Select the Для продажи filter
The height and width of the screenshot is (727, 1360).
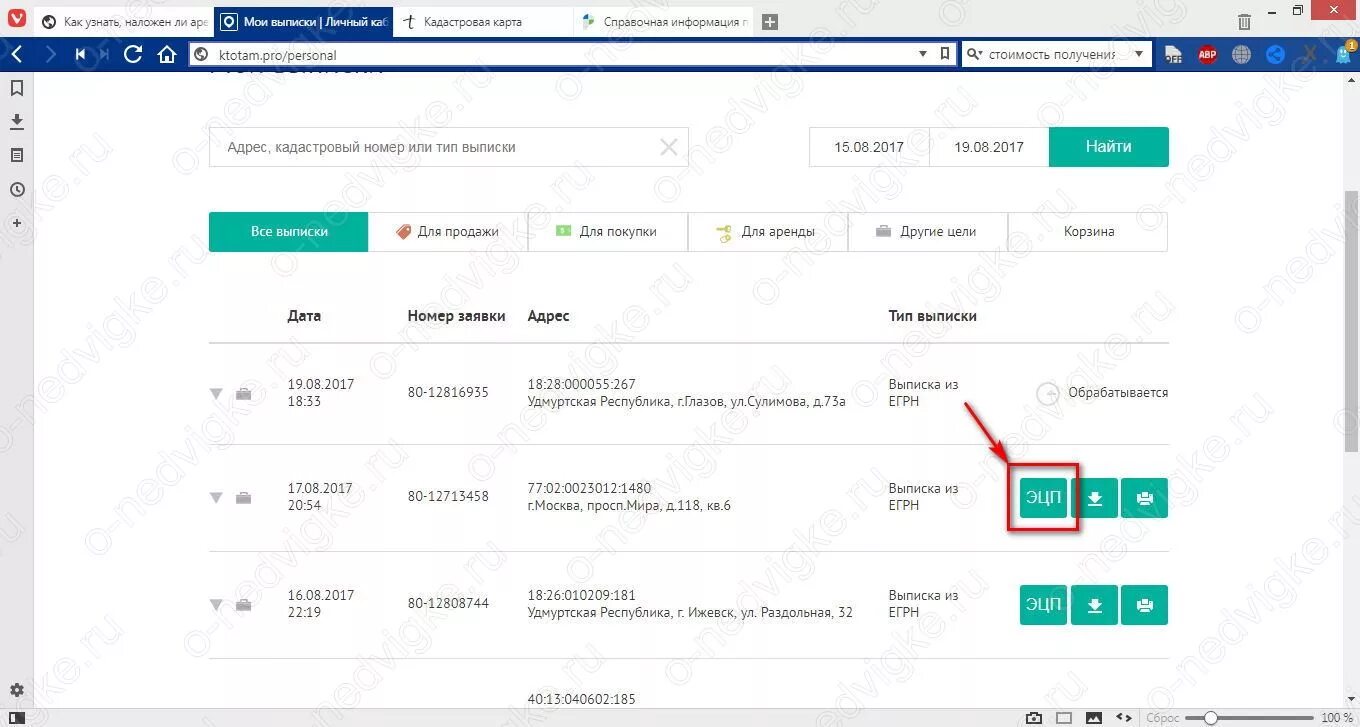[448, 232]
